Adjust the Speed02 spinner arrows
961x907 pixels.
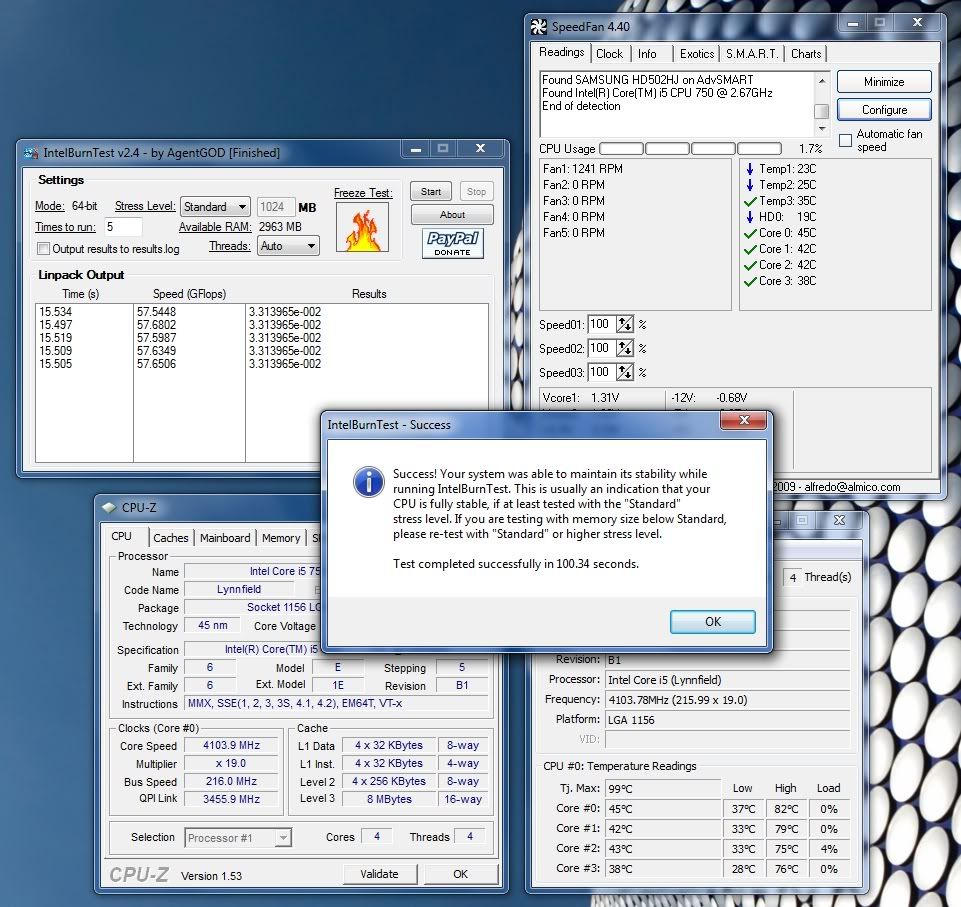point(625,348)
